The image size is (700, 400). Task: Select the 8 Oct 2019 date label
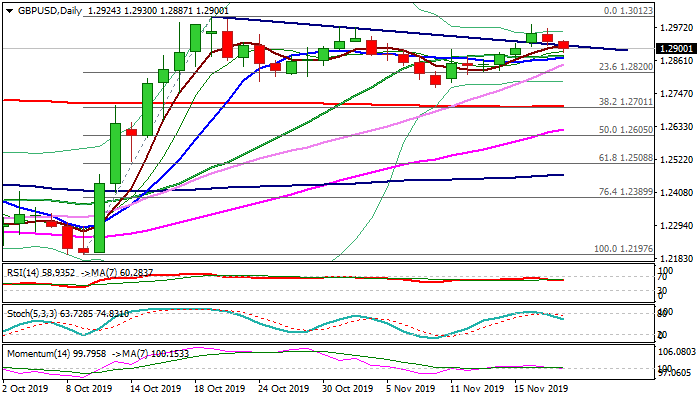(x=89, y=389)
